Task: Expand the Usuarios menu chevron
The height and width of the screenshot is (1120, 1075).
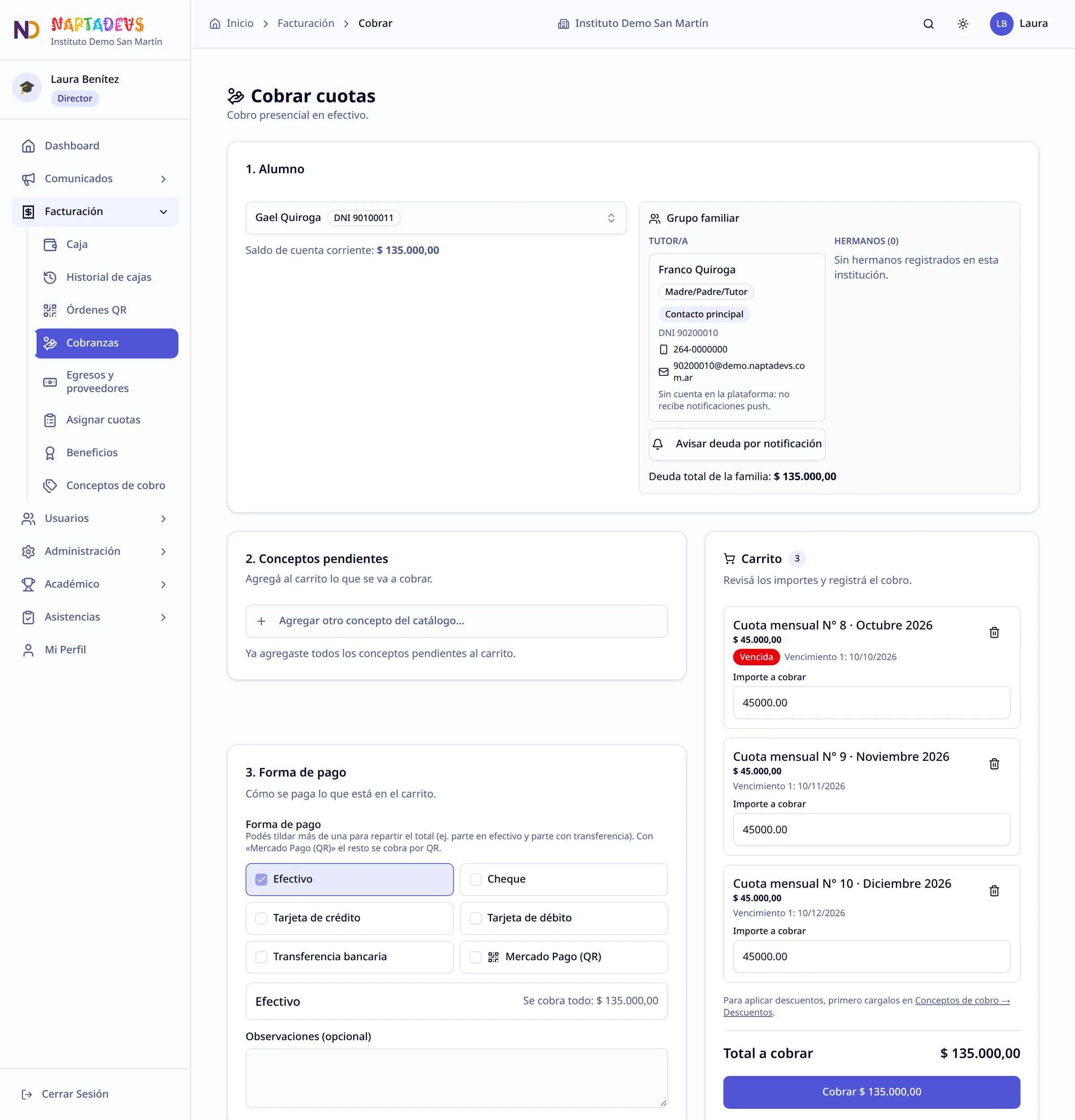Action: point(163,519)
